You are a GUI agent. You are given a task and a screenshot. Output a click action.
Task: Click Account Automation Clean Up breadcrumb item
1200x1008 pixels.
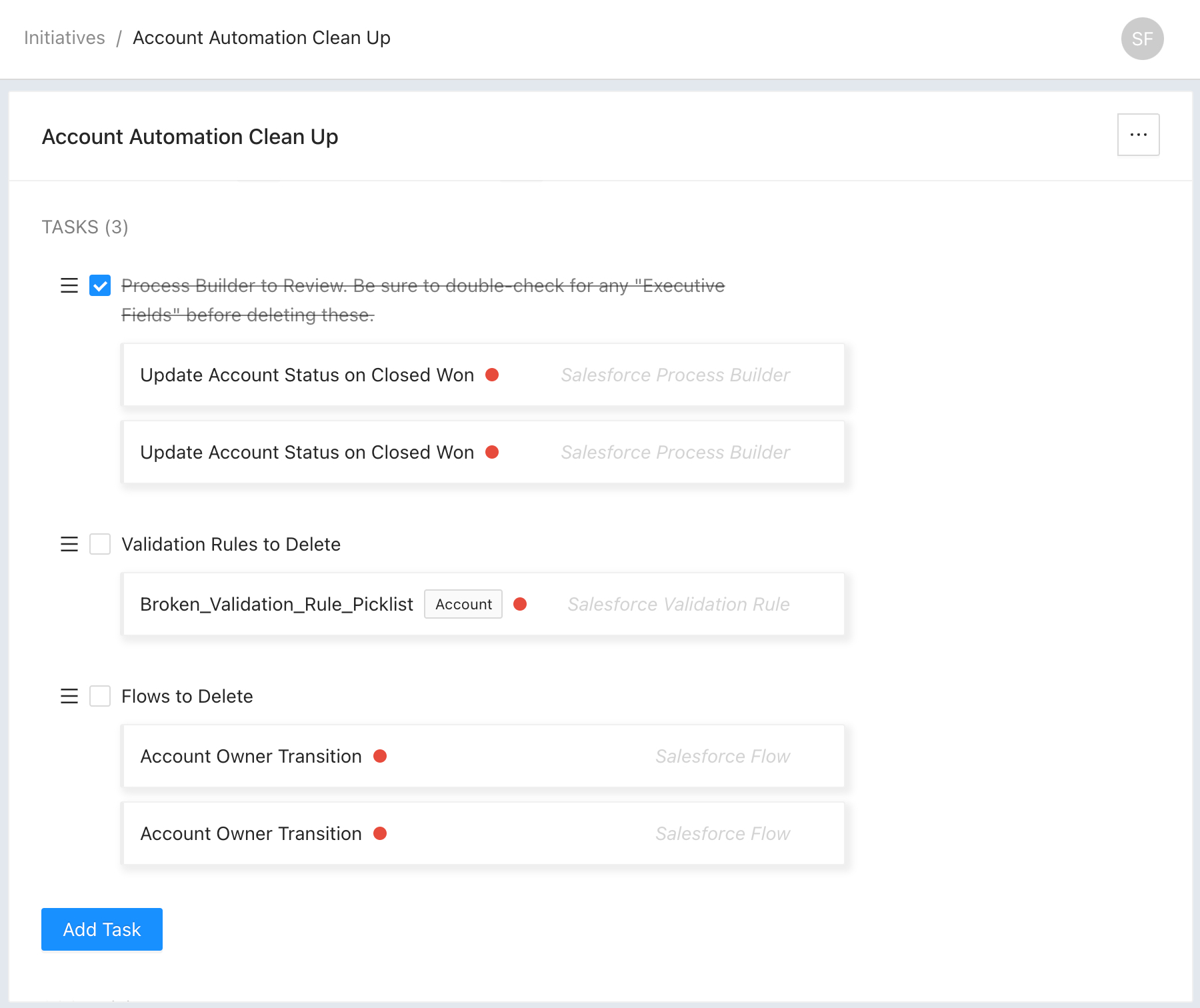[x=261, y=38]
